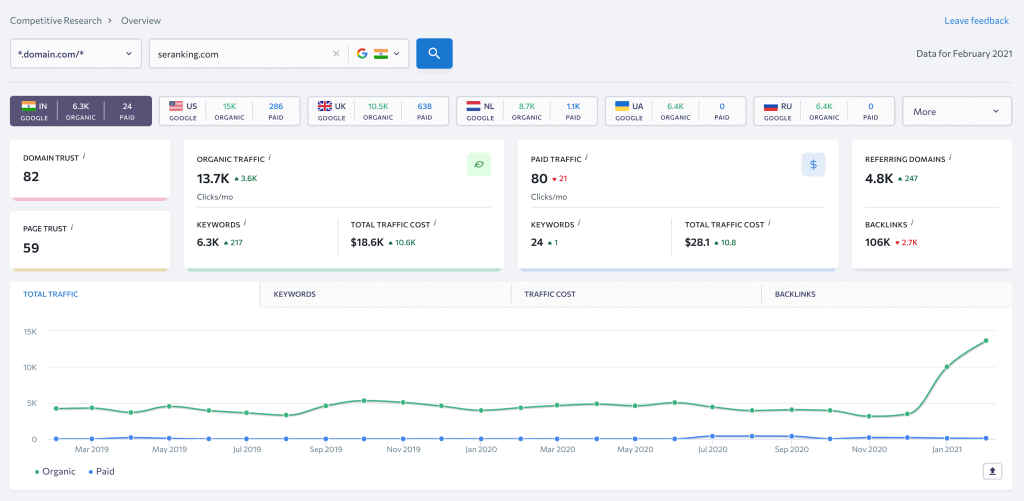1024x501 pixels.
Task: Click the Russia flag icon
Action: (771, 106)
